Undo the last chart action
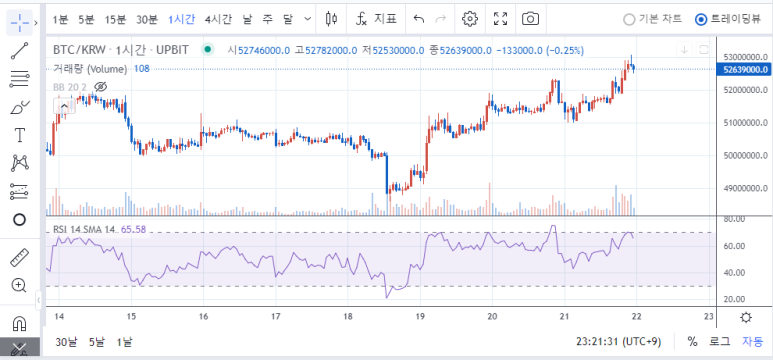Viewport: 773px width, 360px height. point(419,19)
